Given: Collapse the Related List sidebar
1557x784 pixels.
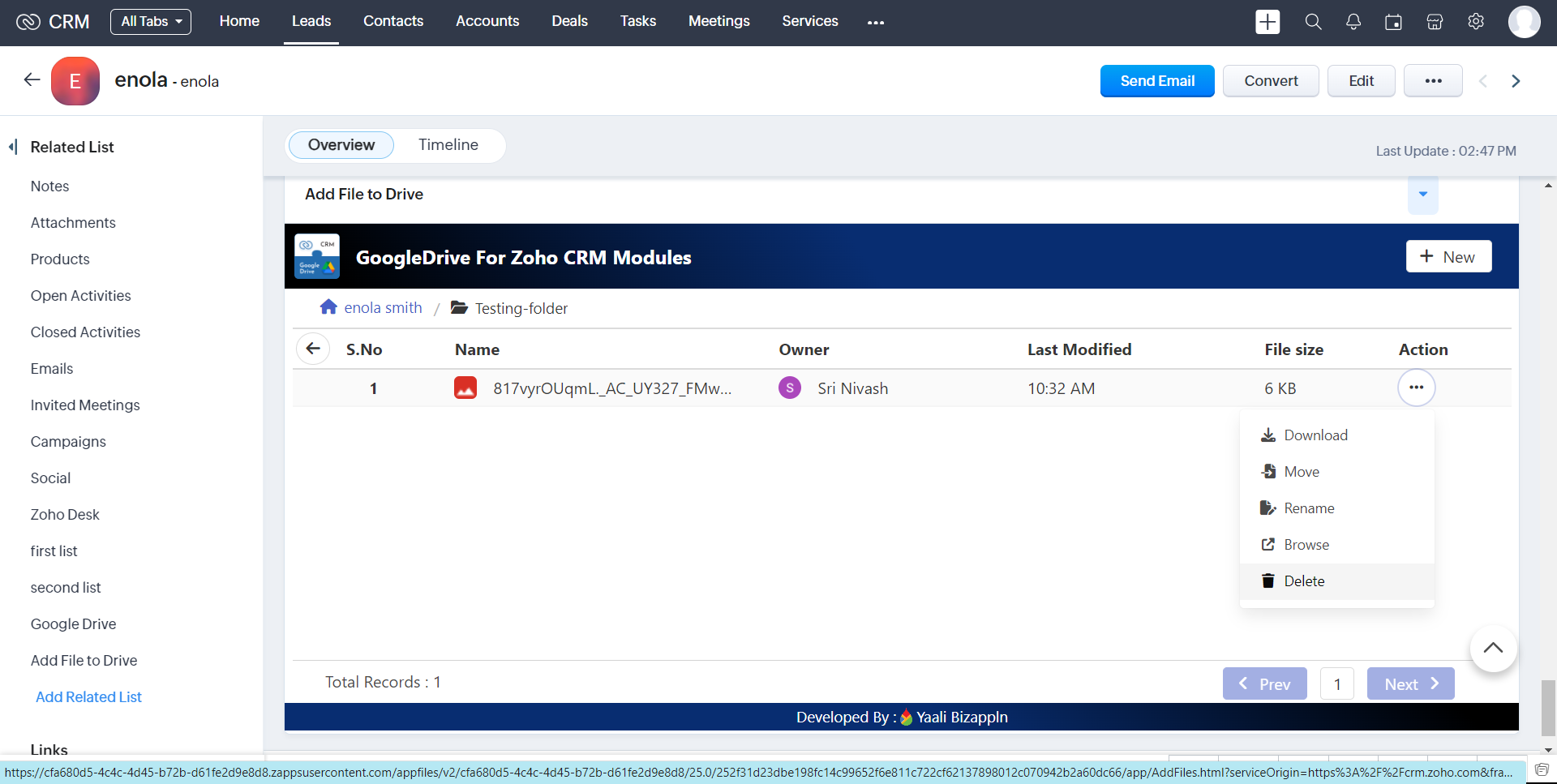Looking at the screenshot, I should (x=13, y=147).
